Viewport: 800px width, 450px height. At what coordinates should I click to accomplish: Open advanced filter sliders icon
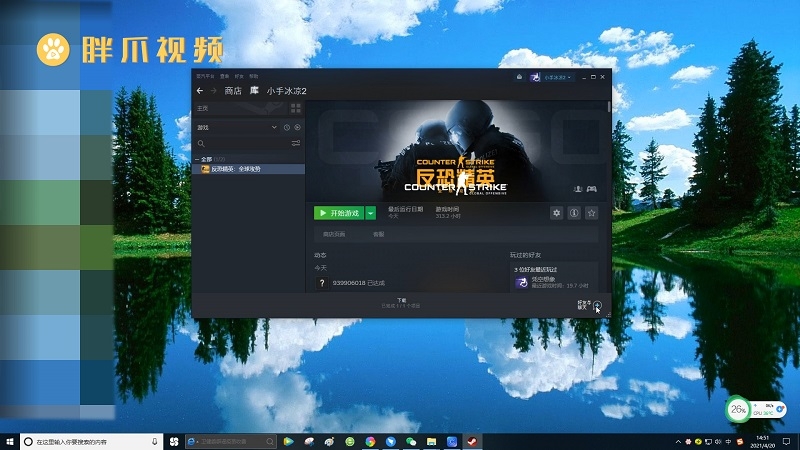[296, 143]
